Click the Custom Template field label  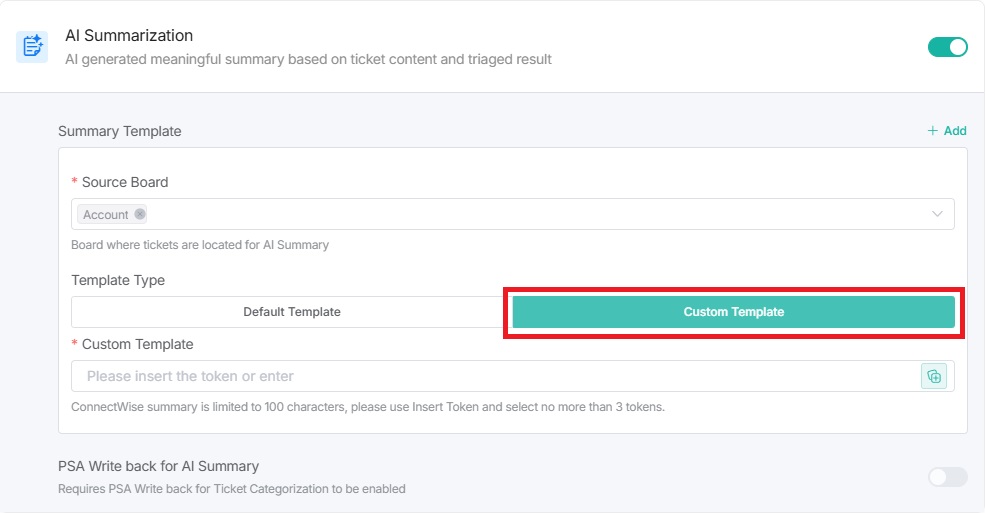(137, 344)
